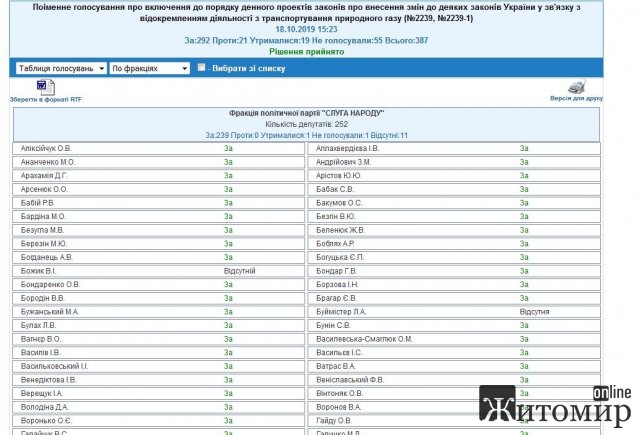The height and width of the screenshot is (435, 640).
Task: Click 'За' vote for Бородін В.В.
Action: pyautogui.click(x=228, y=298)
